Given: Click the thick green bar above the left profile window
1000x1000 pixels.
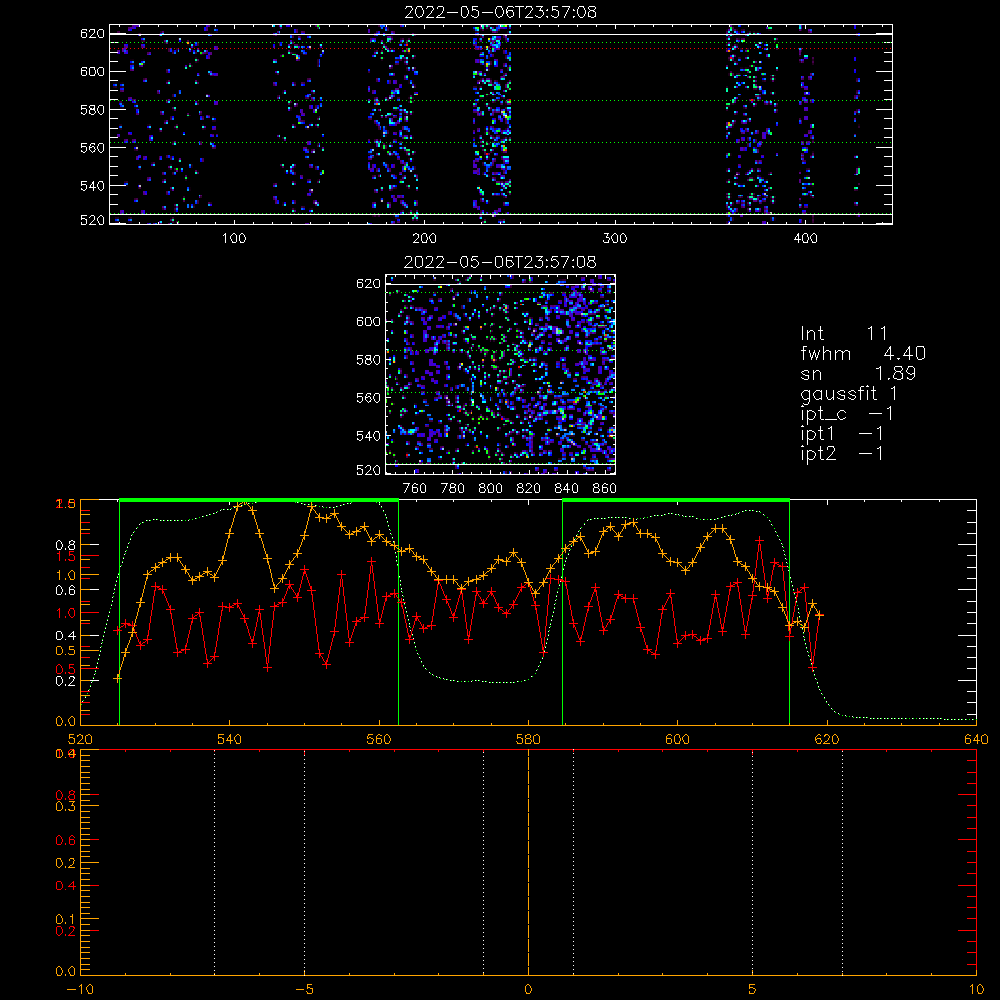Looking at the screenshot, I should click(259, 501).
